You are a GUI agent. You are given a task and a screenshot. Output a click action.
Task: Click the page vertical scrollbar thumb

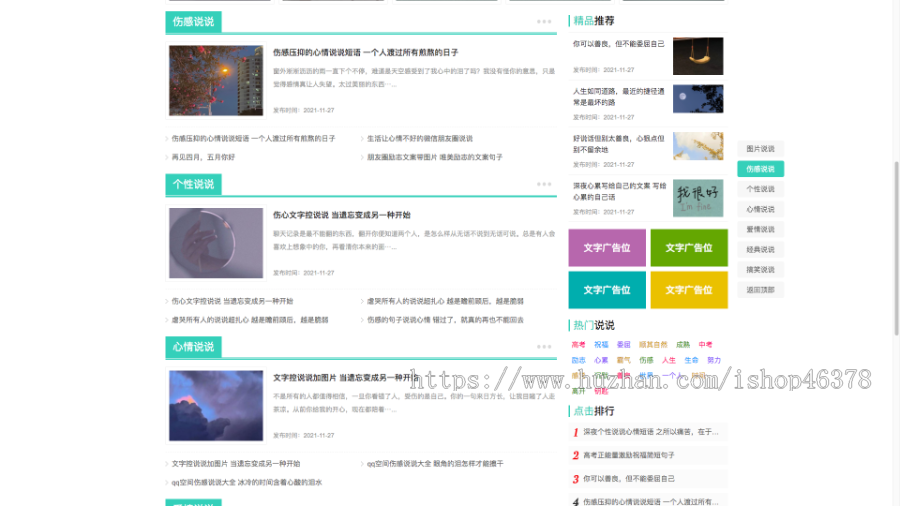click(x=896, y=248)
